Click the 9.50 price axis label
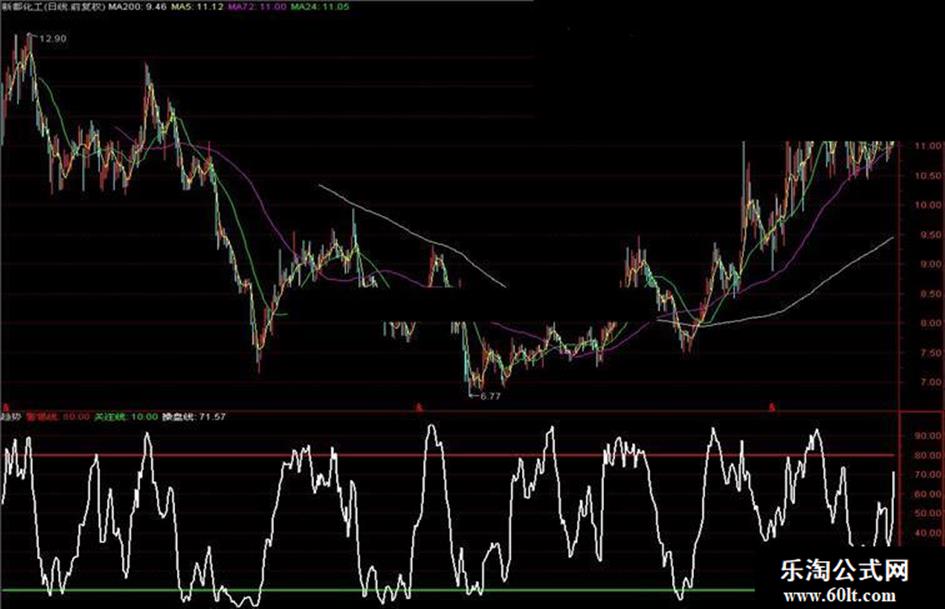This screenshot has height=609, width=945. [x=930, y=235]
